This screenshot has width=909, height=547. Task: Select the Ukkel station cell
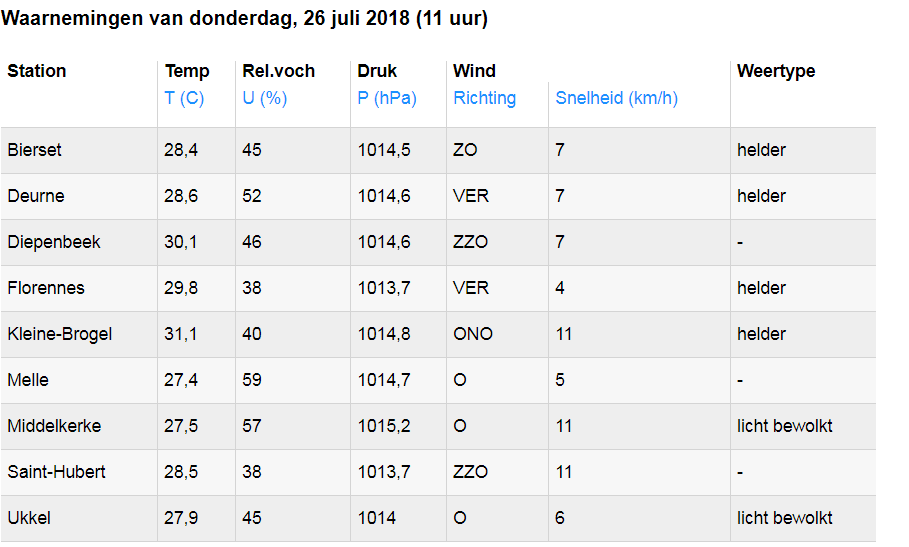(x=29, y=518)
